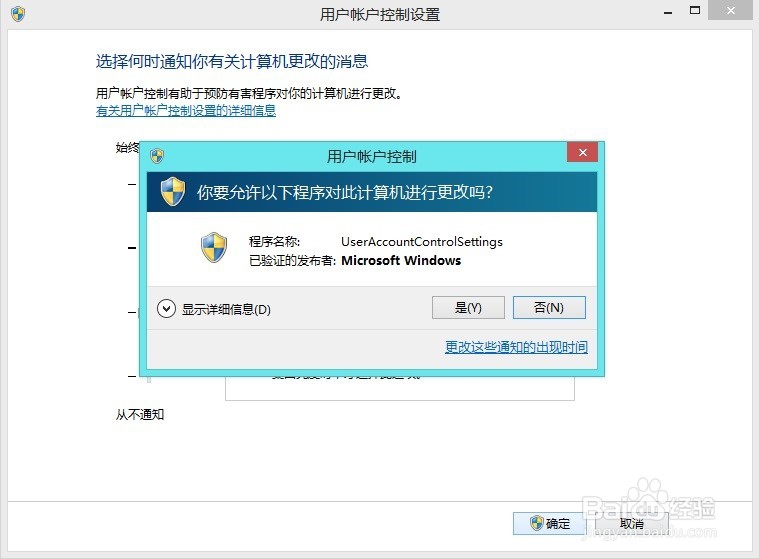This screenshot has height=559, width=759.
Task: Select the 从不通知 end of the slider
Action: (140, 414)
